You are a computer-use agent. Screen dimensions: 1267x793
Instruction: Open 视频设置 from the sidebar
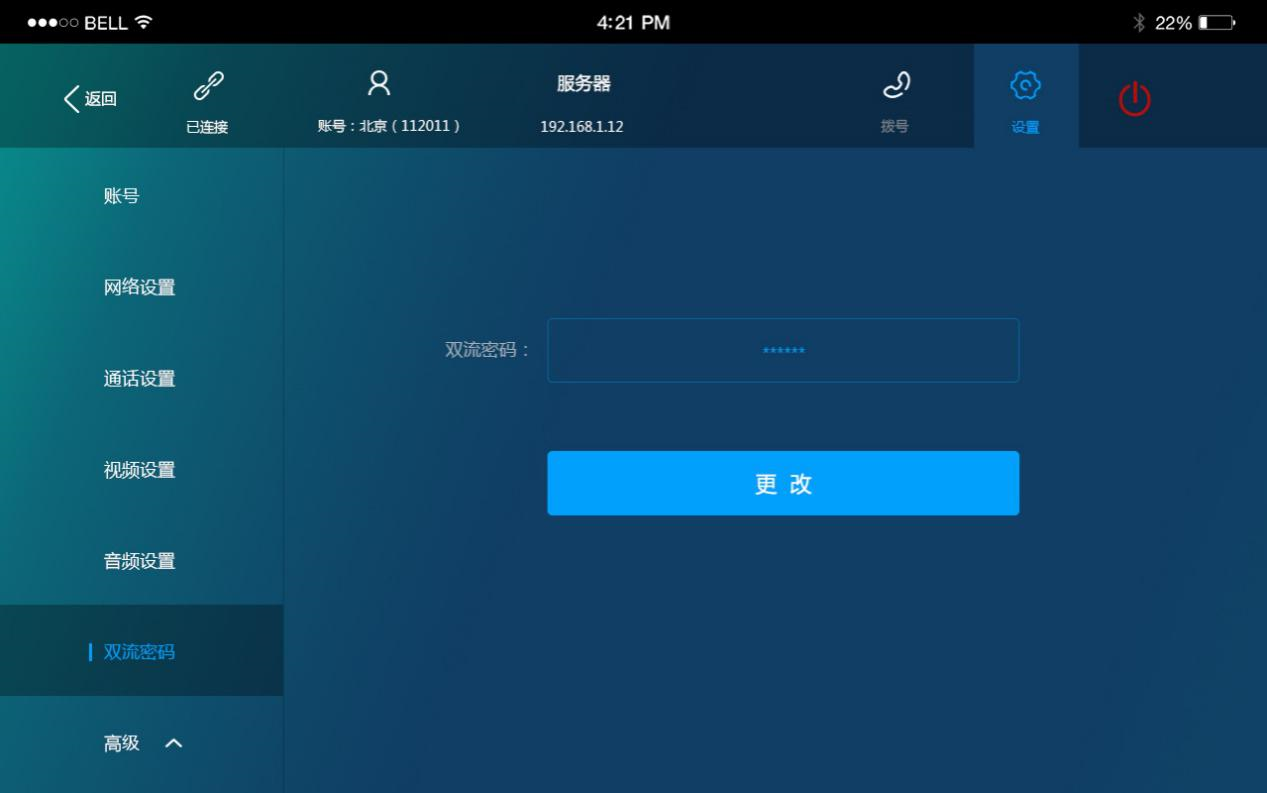click(139, 469)
